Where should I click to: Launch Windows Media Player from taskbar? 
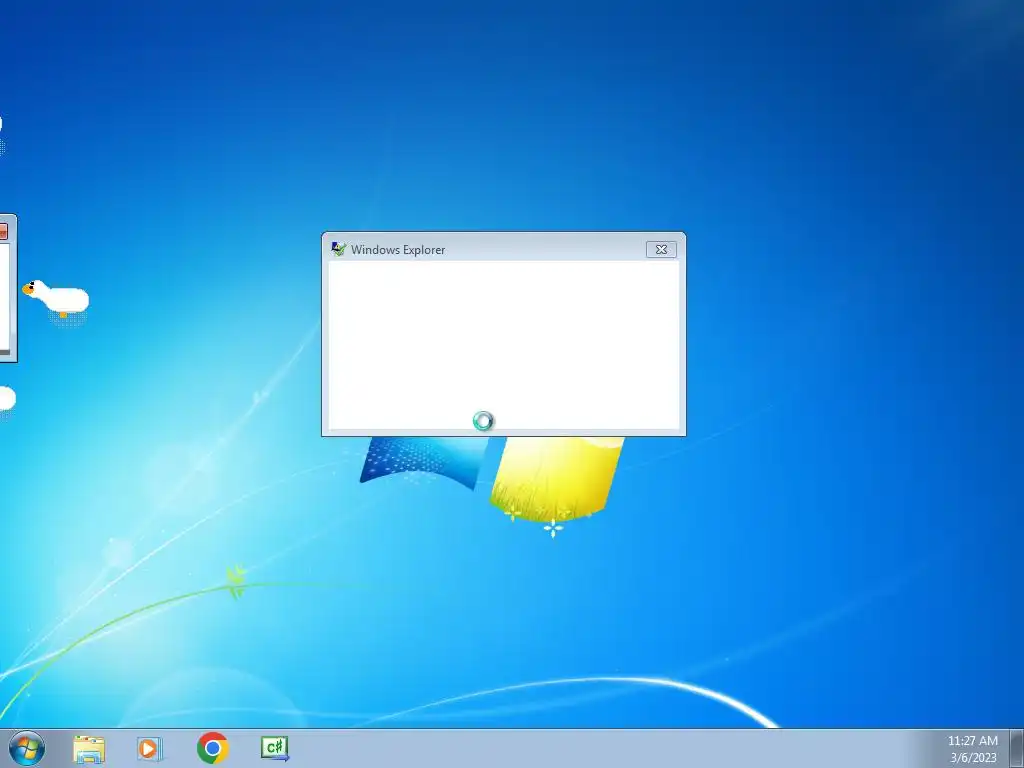coord(150,748)
